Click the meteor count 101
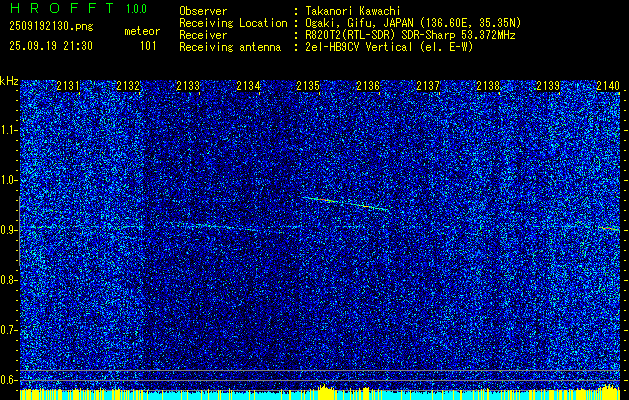629x400 pixels. click(148, 46)
